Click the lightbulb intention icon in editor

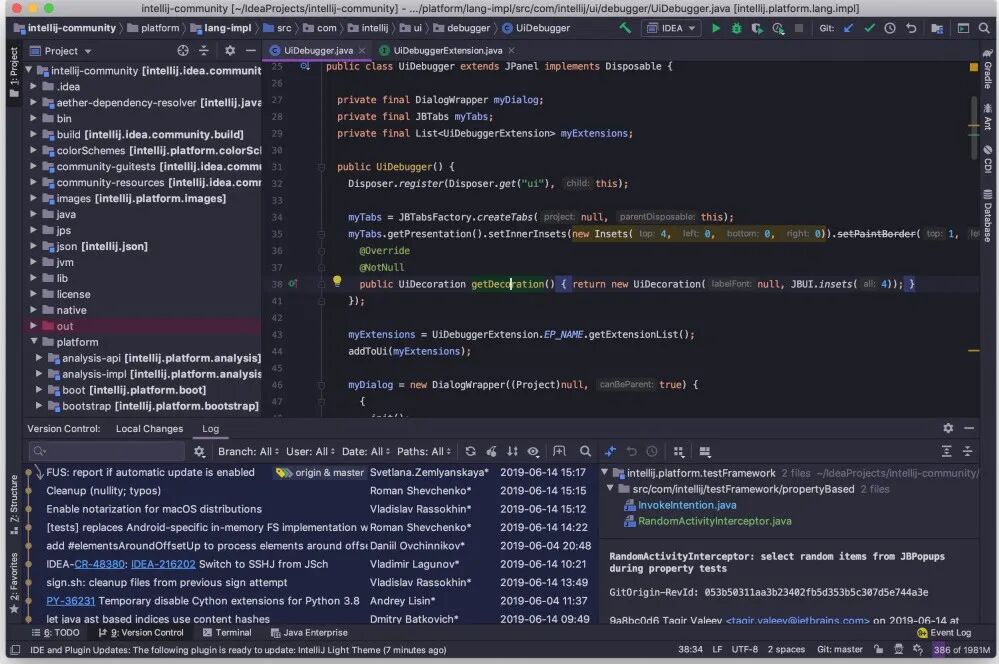pyautogui.click(x=337, y=281)
